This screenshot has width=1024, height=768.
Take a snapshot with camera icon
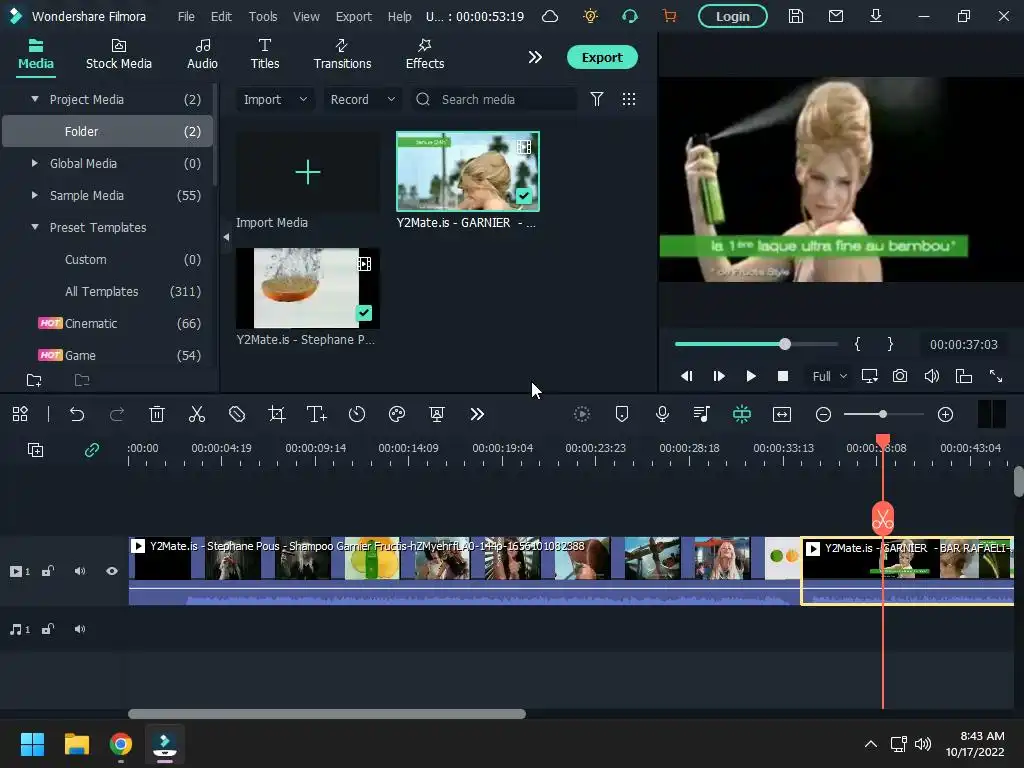tap(900, 376)
